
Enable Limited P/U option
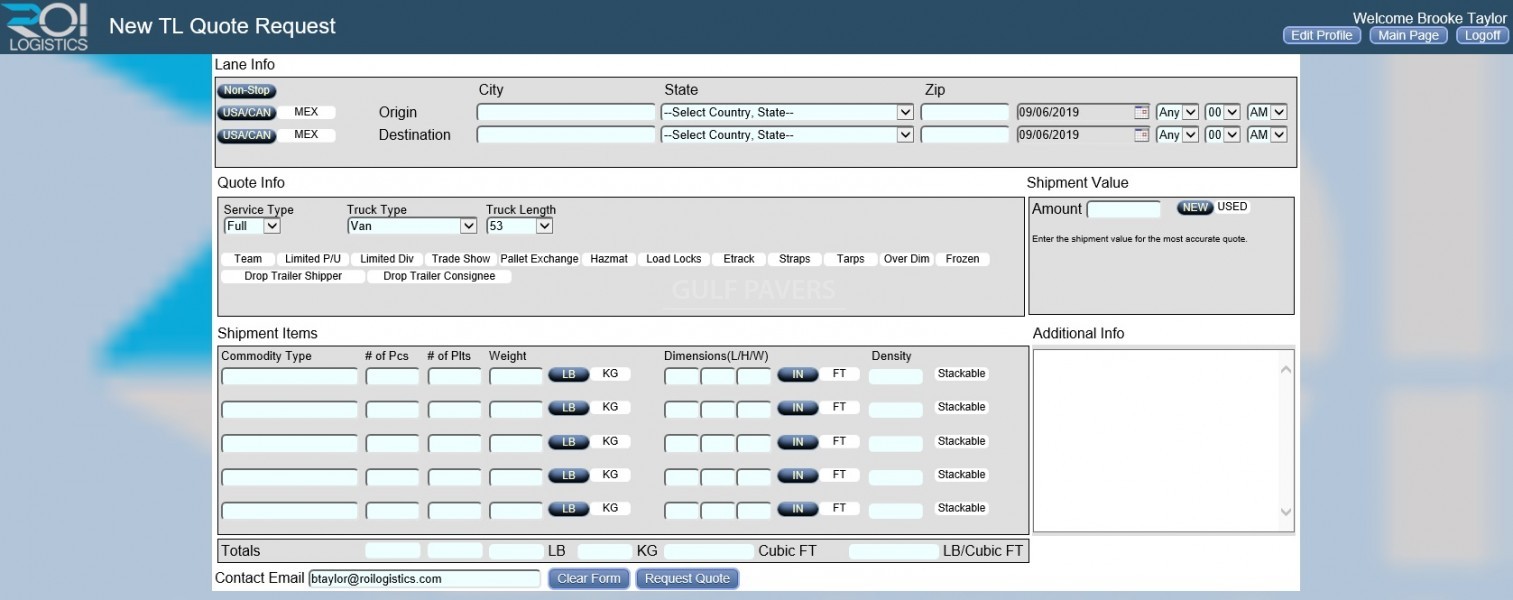point(313,259)
